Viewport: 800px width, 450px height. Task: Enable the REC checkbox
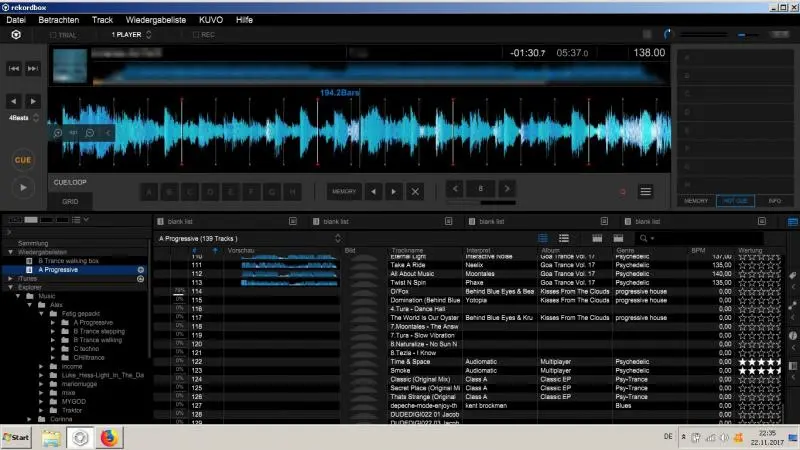point(194,35)
